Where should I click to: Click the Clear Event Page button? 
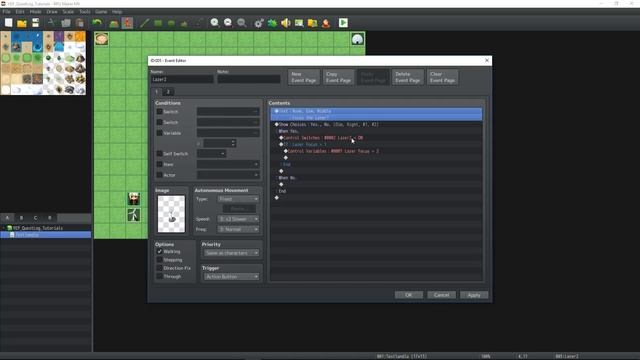coord(442,77)
